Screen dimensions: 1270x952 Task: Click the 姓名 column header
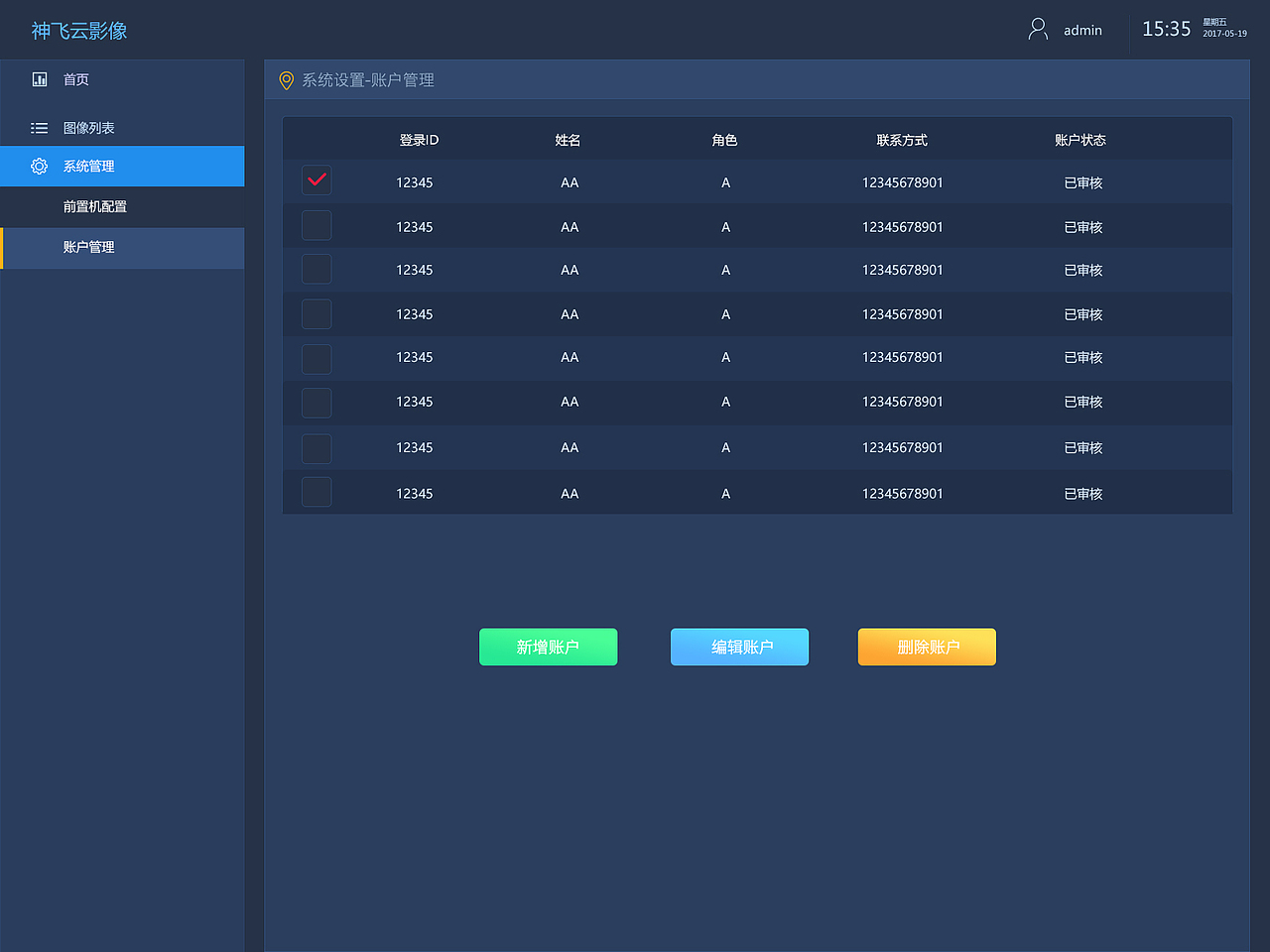(568, 140)
